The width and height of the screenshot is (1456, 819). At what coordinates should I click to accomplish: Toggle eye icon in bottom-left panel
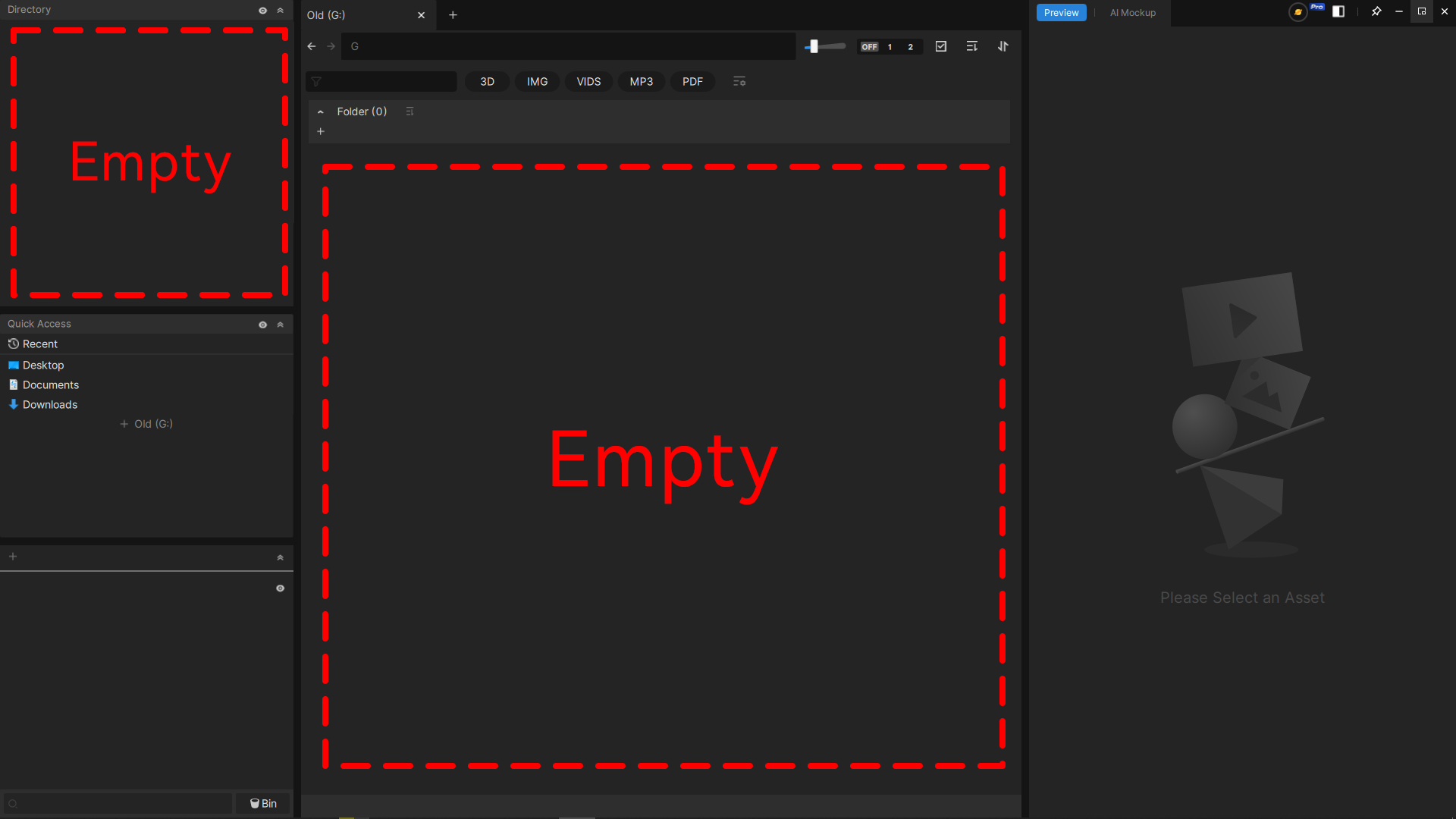click(x=280, y=588)
